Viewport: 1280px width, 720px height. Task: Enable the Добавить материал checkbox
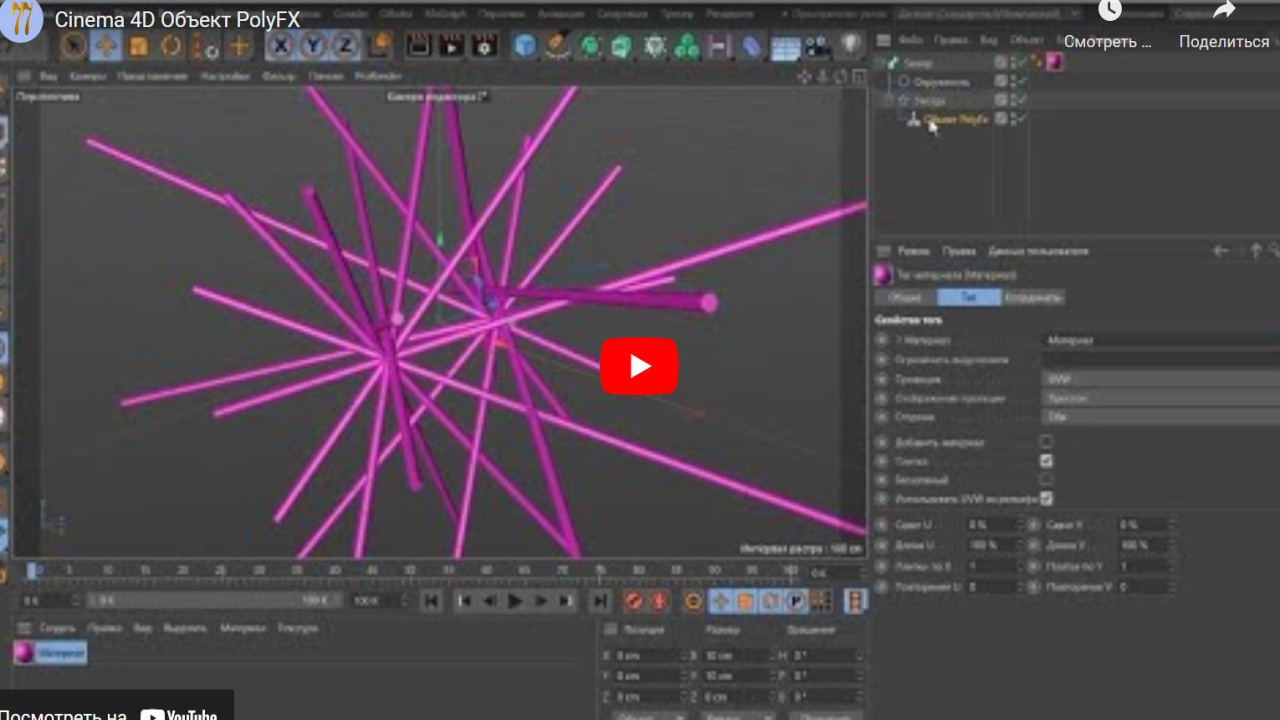[x=1046, y=441]
